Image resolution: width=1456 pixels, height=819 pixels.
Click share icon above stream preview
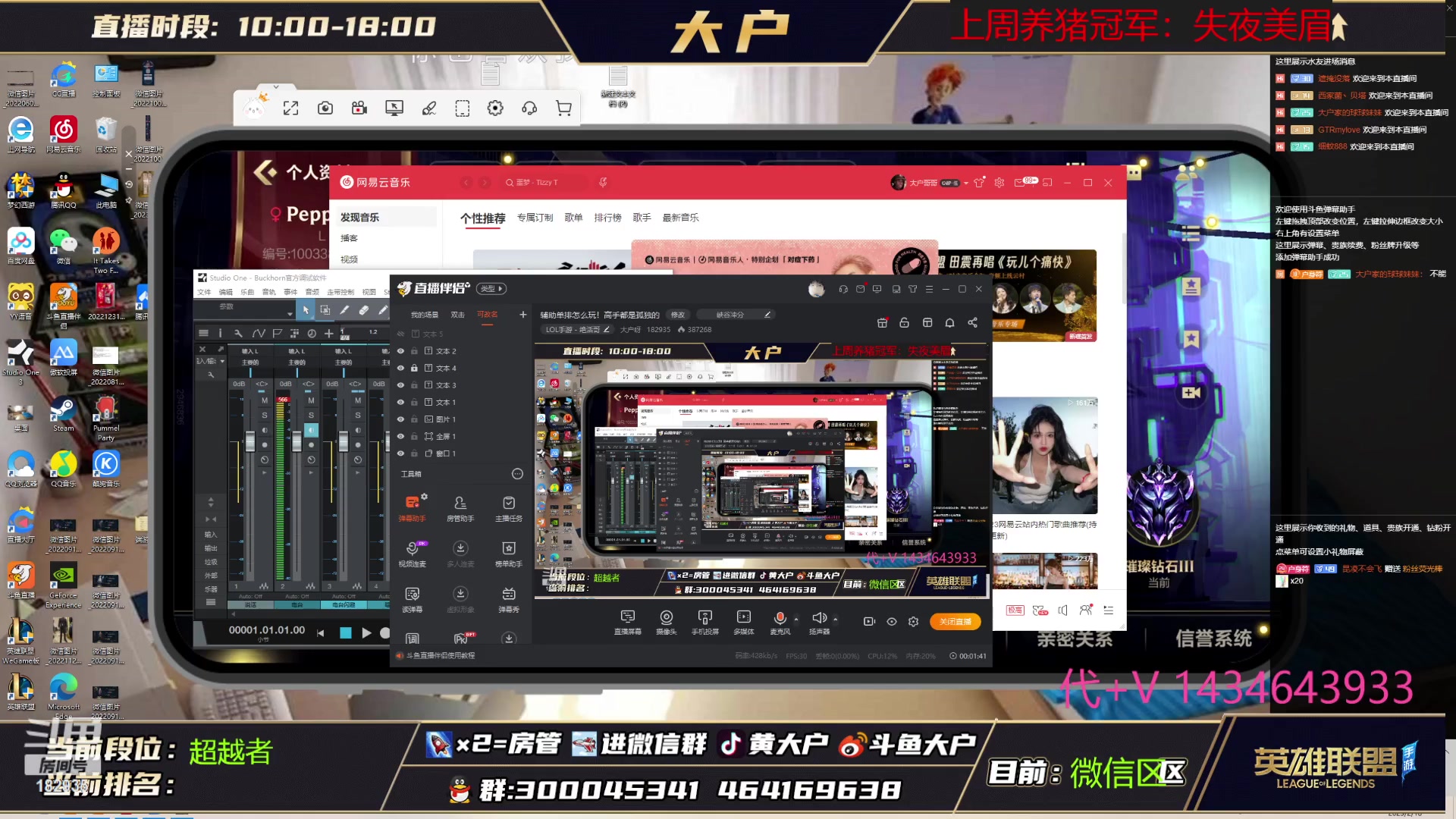pyautogui.click(x=972, y=322)
